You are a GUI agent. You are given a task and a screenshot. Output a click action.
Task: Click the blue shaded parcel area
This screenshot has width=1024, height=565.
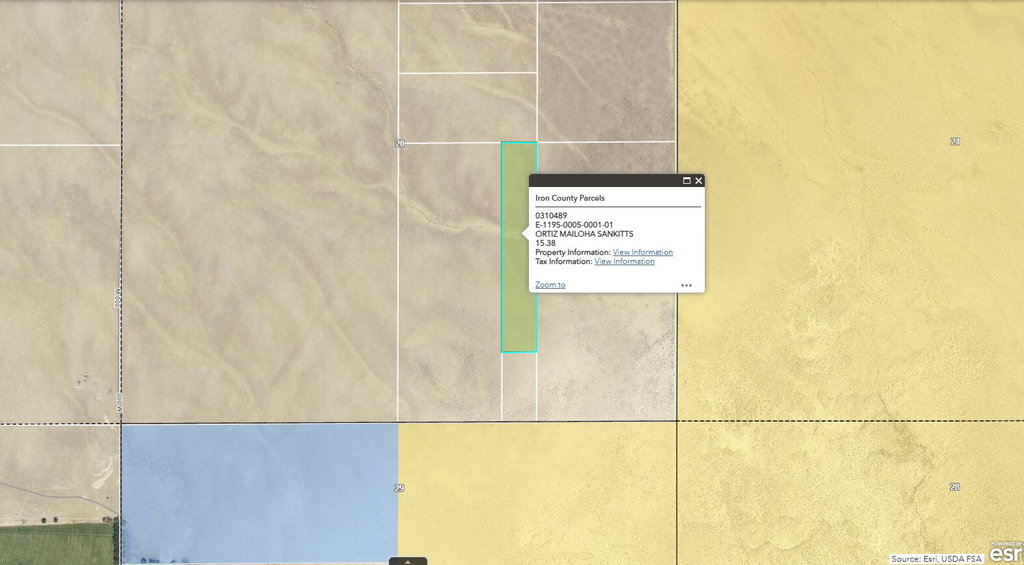click(259, 493)
